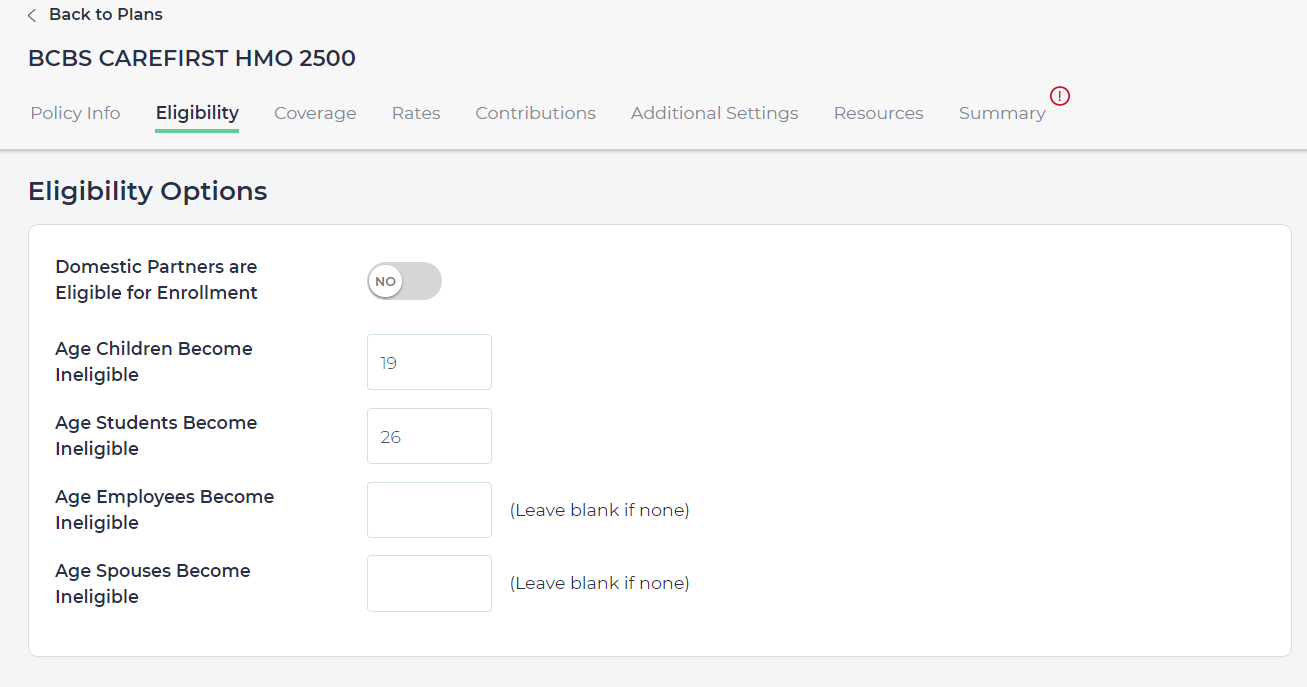Image resolution: width=1307 pixels, height=687 pixels.
Task: Go back via Back to Plans link
Action: tap(105, 15)
